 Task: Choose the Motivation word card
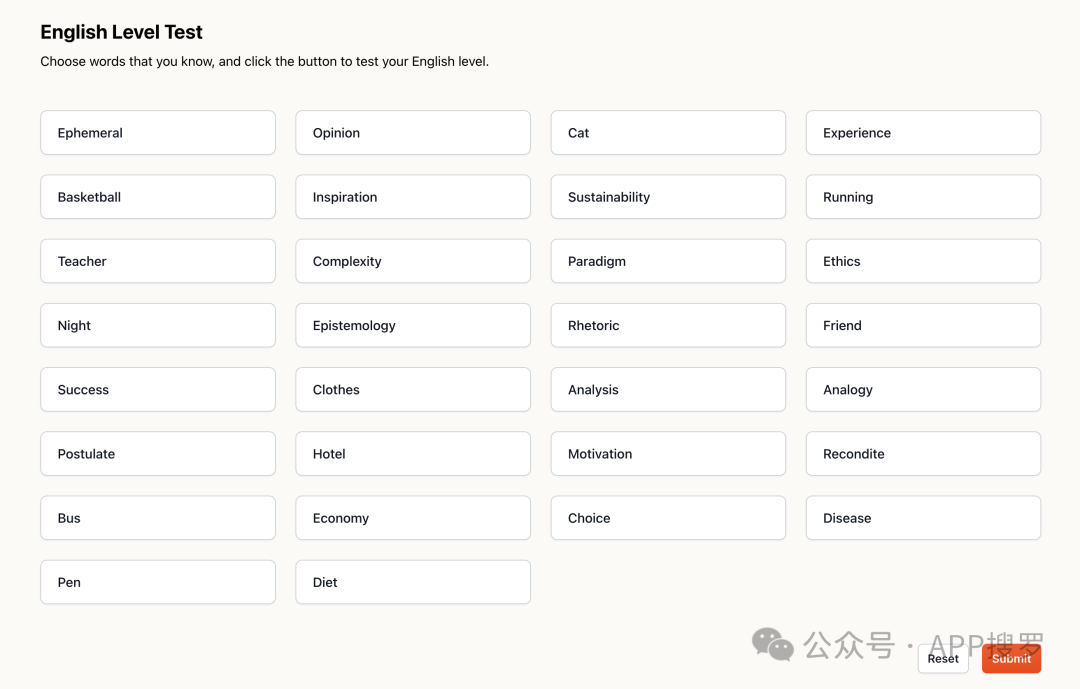click(x=668, y=453)
